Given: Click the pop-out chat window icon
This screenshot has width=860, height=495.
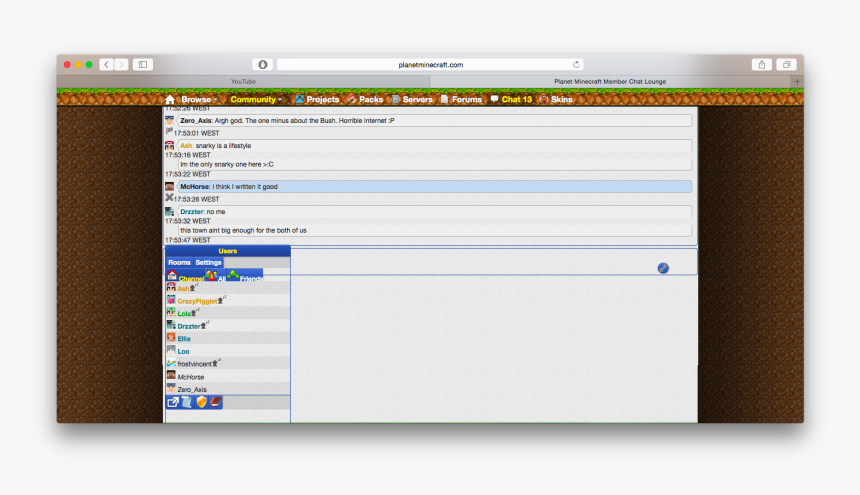Looking at the screenshot, I should [x=173, y=402].
